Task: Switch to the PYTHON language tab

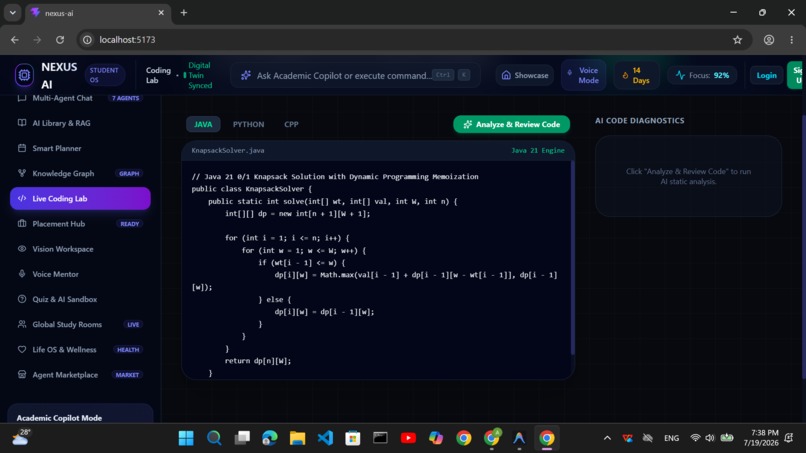Action: point(248,124)
